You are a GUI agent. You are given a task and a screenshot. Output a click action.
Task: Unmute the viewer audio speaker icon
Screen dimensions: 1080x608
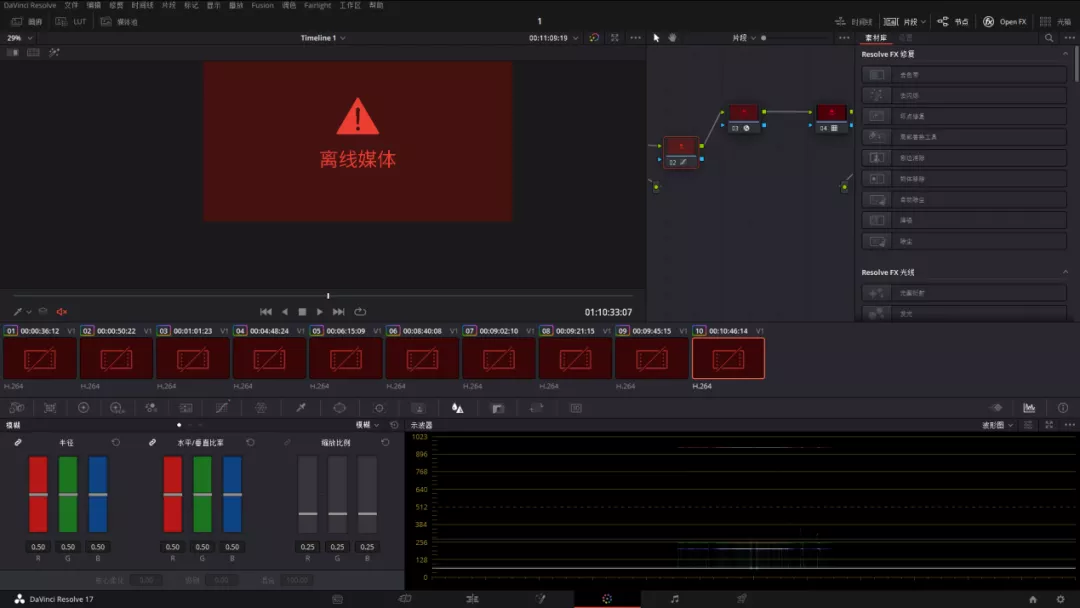coord(62,312)
